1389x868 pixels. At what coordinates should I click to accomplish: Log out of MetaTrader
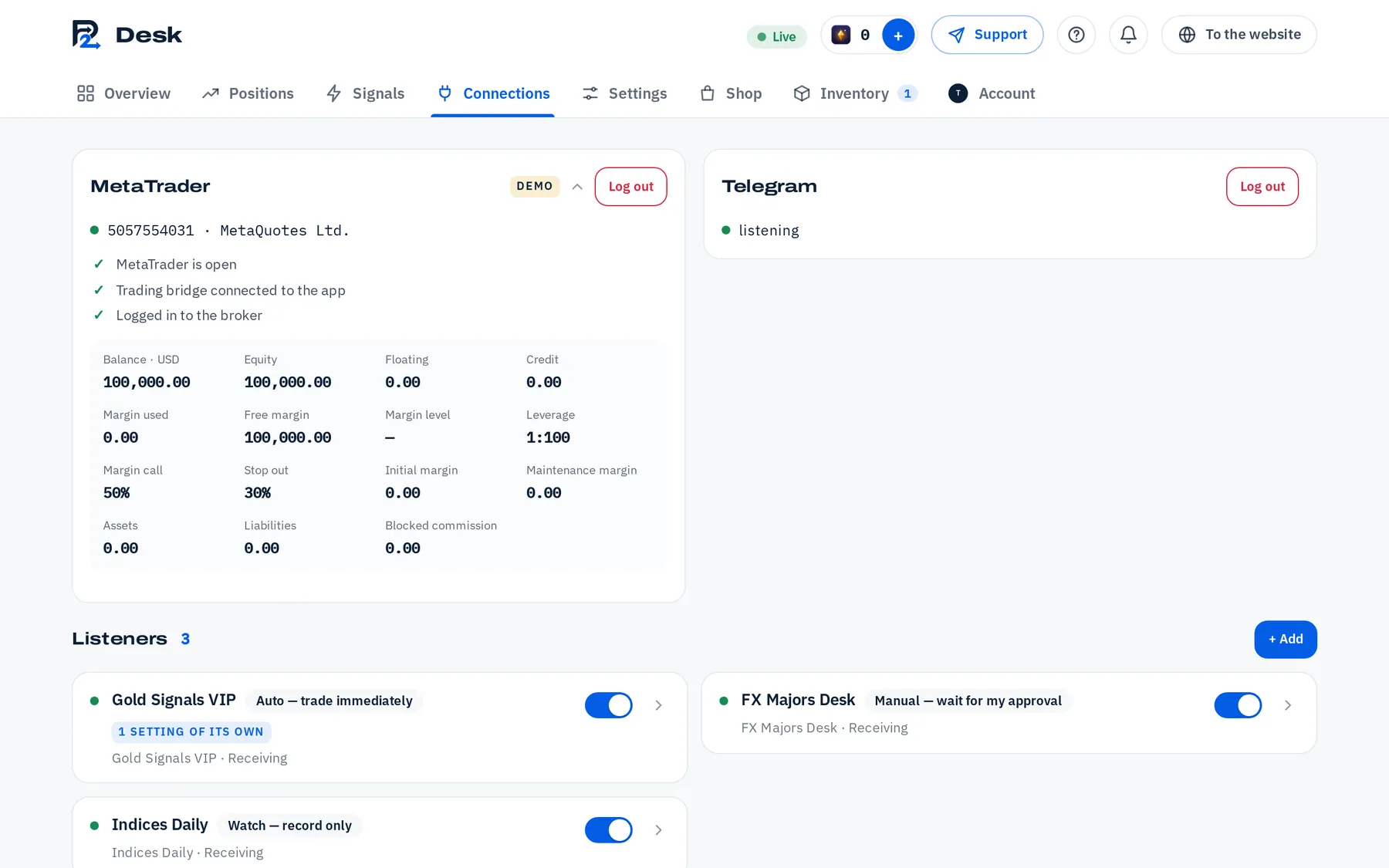[x=630, y=187]
